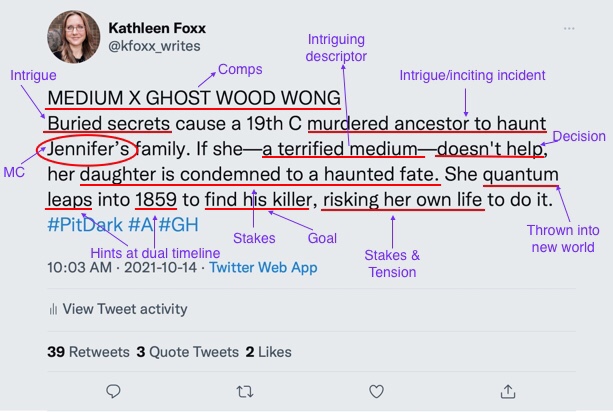
Task: Click the 10:03 AM timestamp
Action: point(80,268)
